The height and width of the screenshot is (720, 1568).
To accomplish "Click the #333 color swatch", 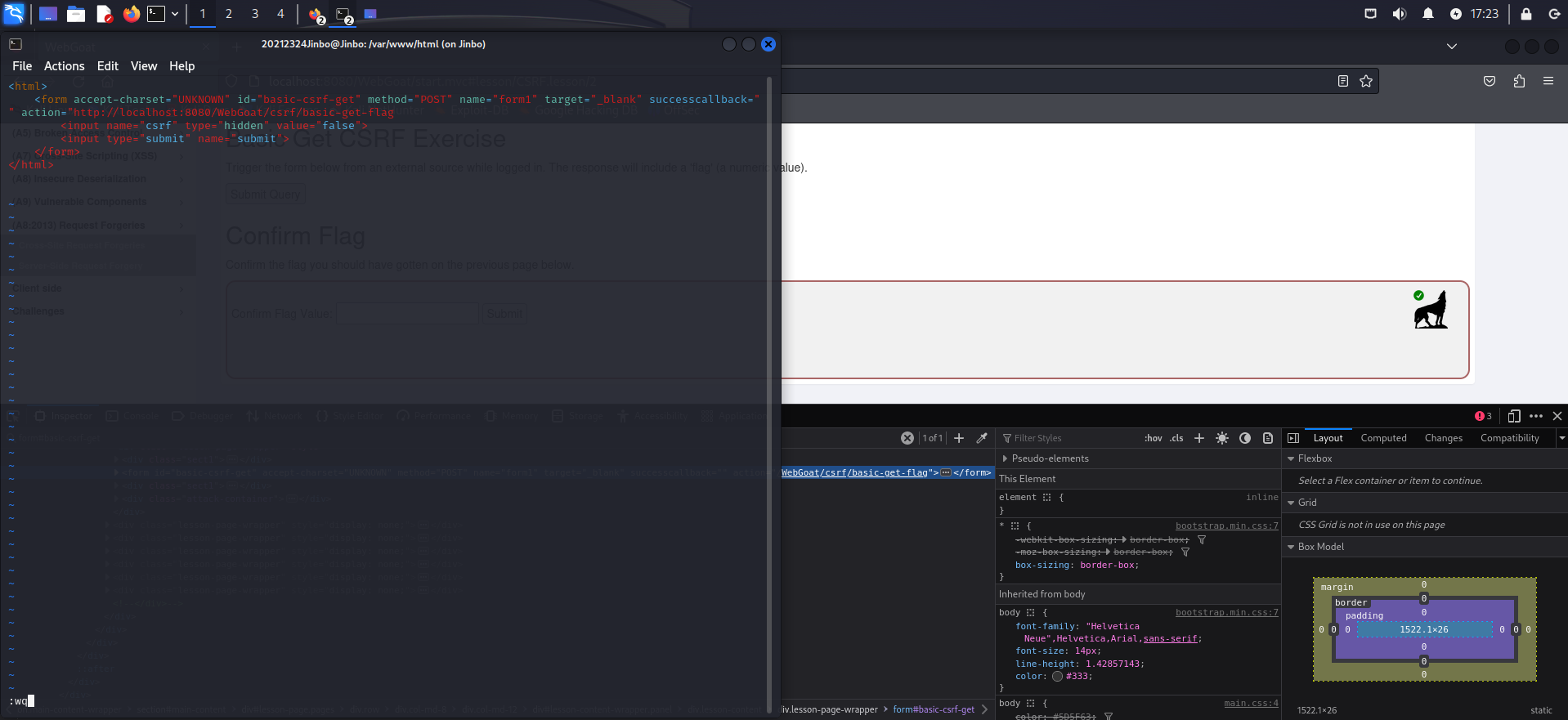I will (1057, 676).
